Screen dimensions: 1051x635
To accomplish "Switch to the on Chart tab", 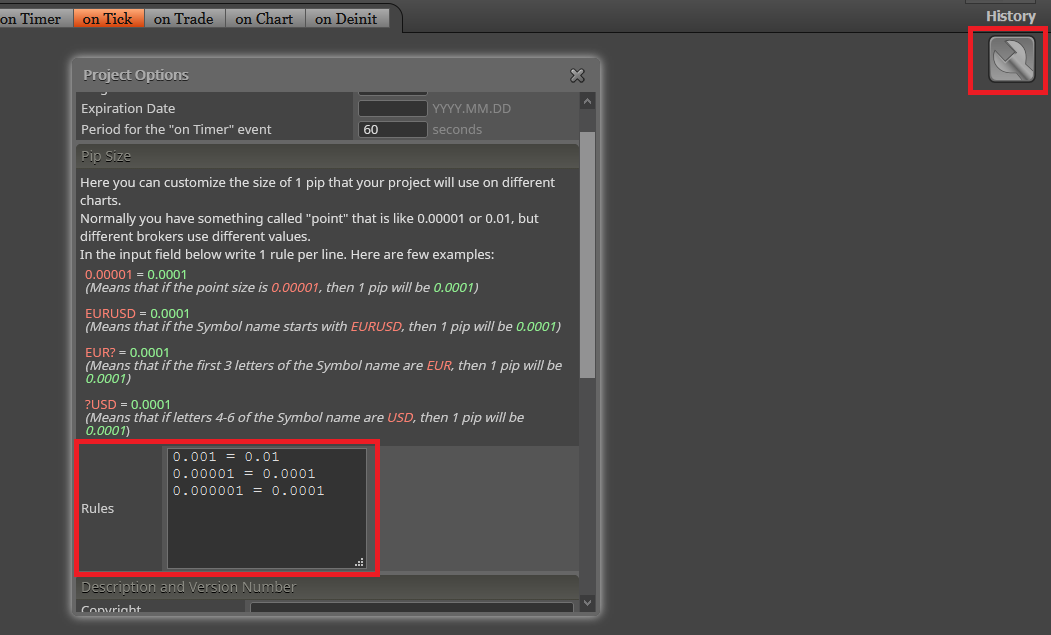I will coord(264,19).
